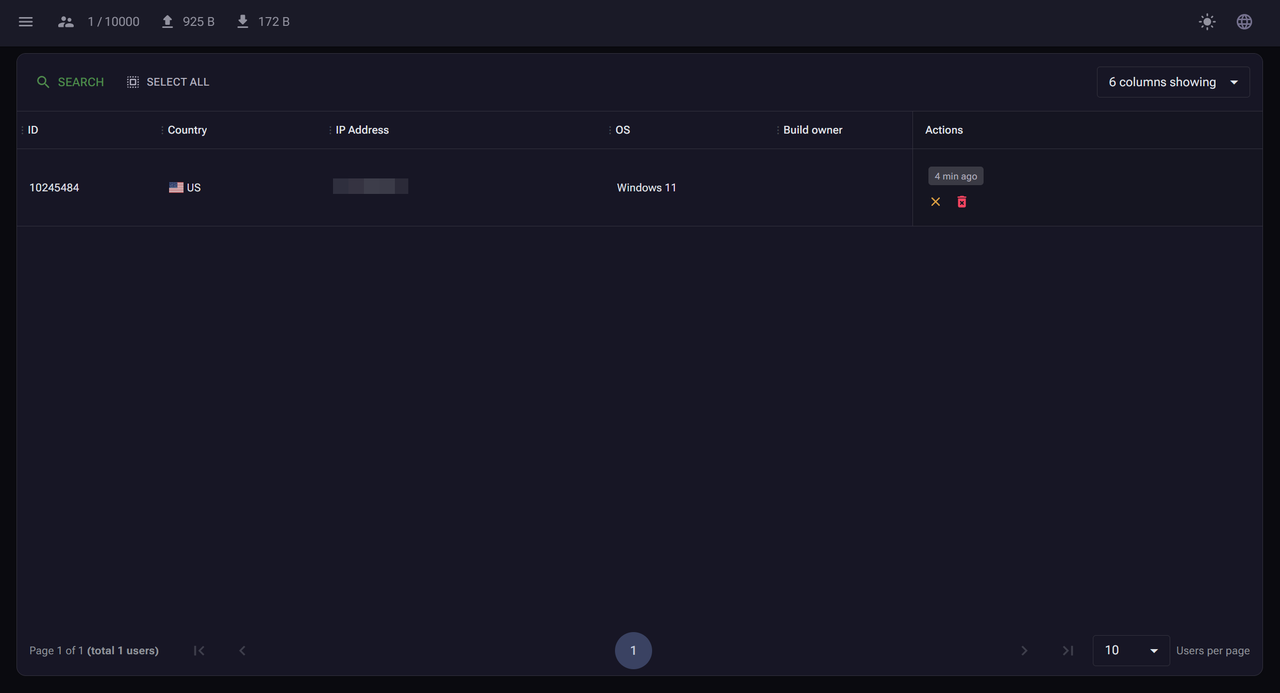This screenshot has height=693, width=1280.
Task: Click the 4 min ago badge
Action: (955, 176)
